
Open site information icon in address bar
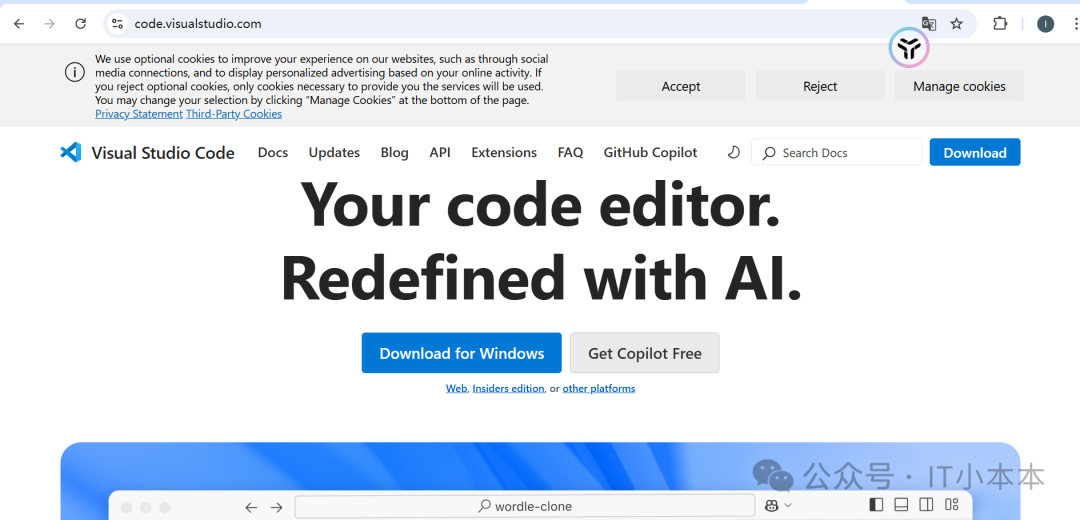118,24
